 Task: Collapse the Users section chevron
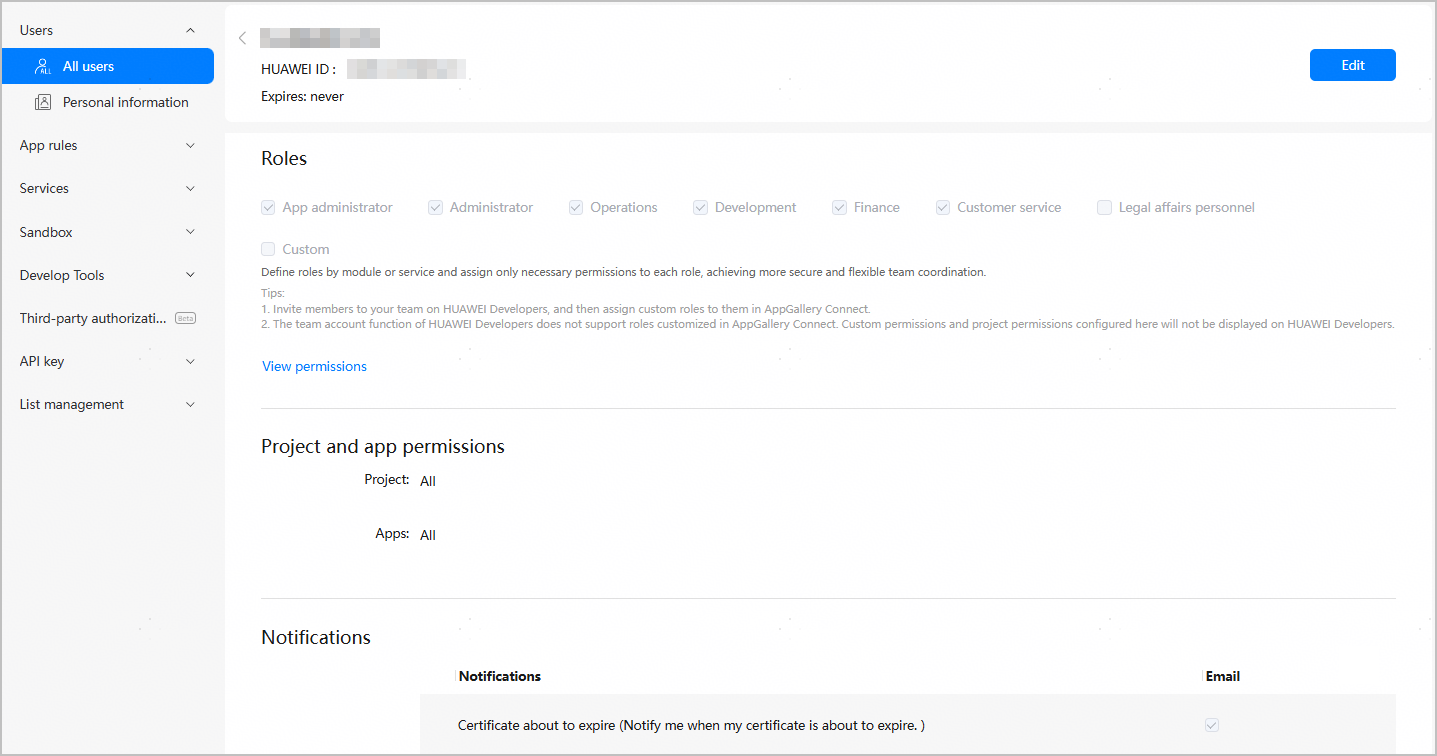point(191,31)
